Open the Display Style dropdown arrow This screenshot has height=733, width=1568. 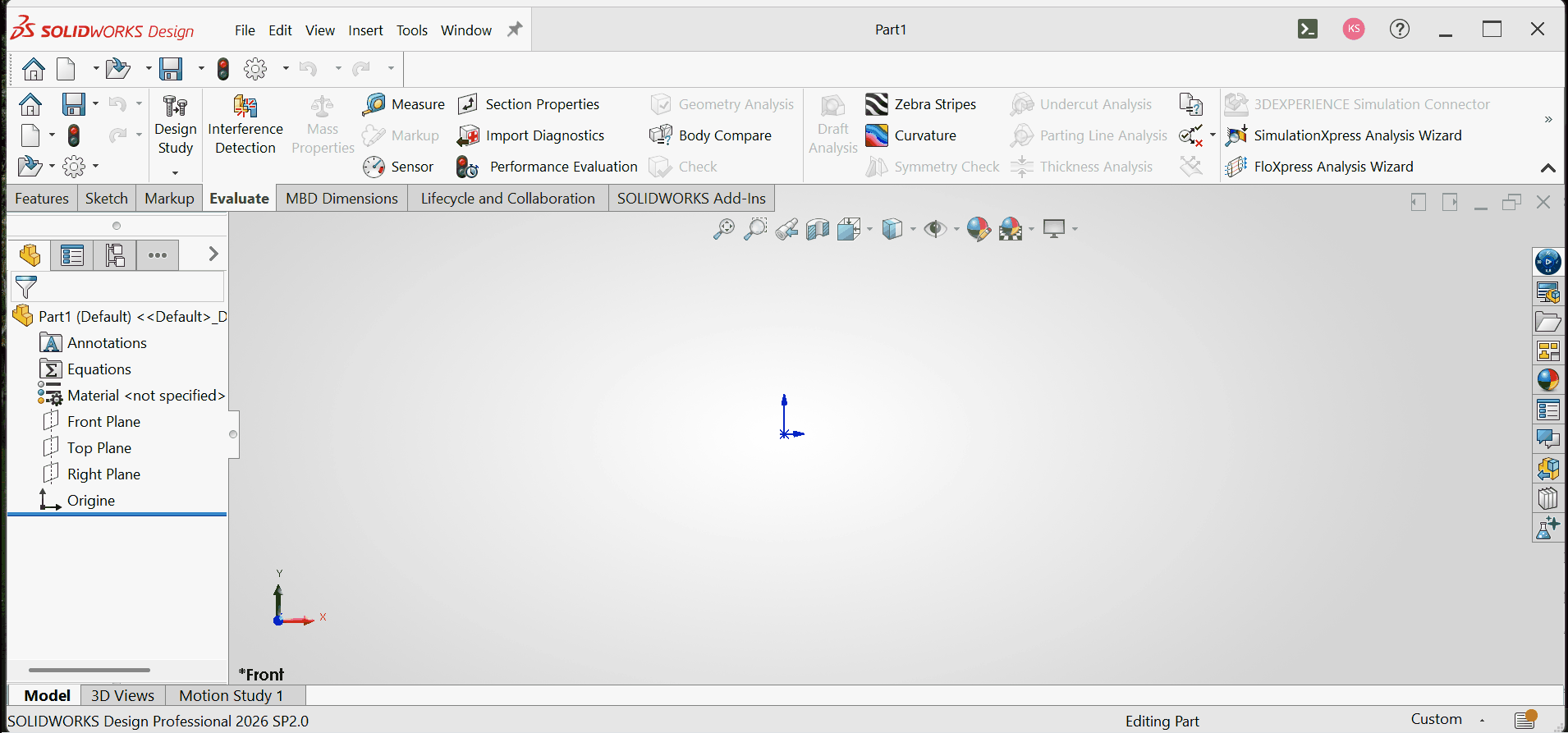click(x=913, y=229)
